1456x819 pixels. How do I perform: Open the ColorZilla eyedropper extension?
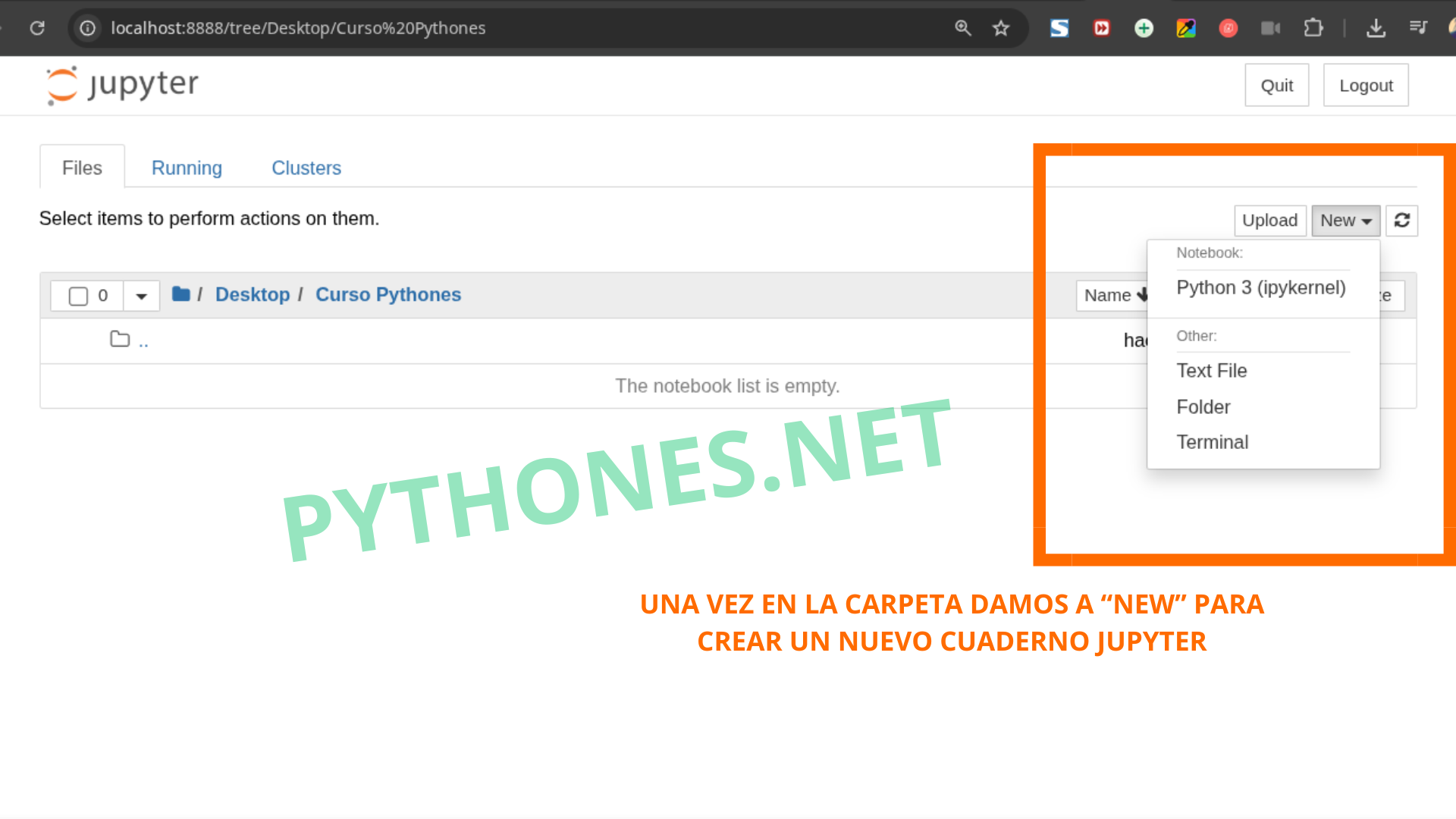pyautogui.click(x=1186, y=28)
